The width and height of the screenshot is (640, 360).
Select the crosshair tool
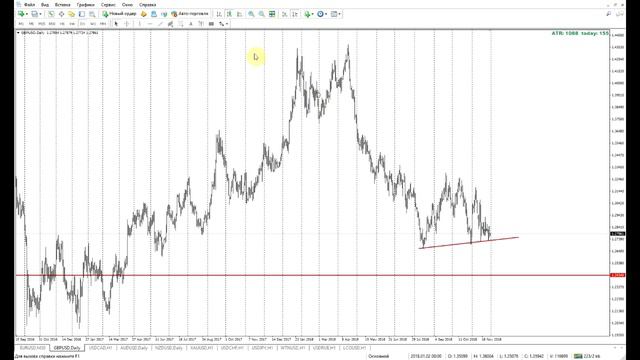click(x=127, y=24)
